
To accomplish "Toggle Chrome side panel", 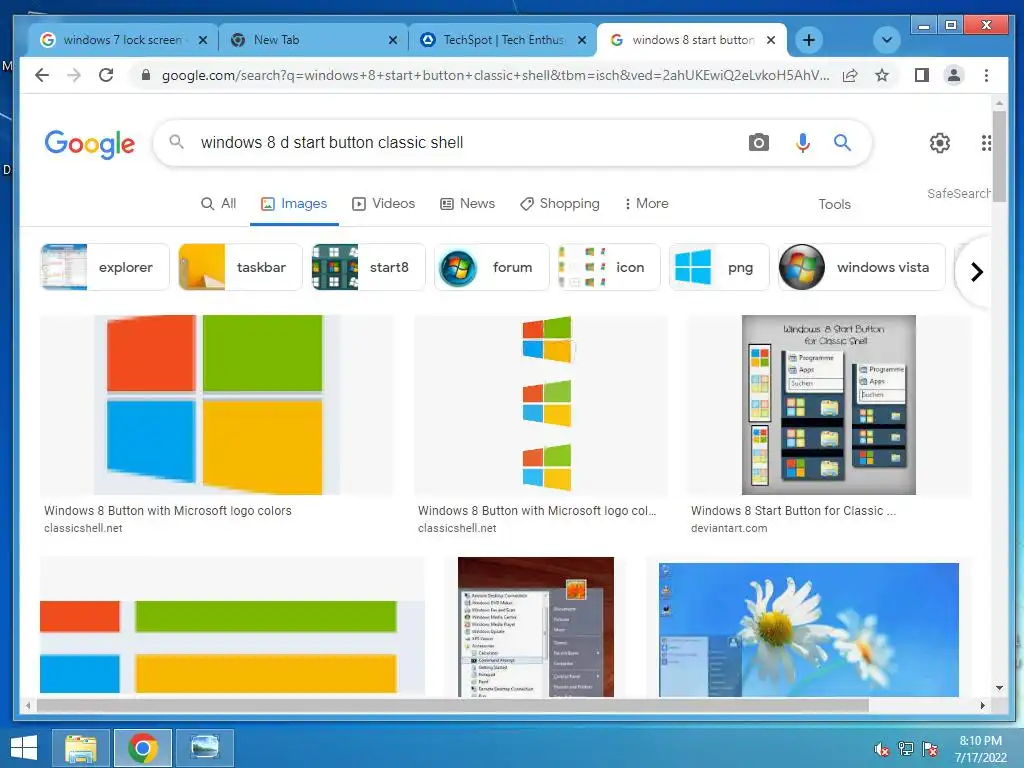I will click(921, 75).
